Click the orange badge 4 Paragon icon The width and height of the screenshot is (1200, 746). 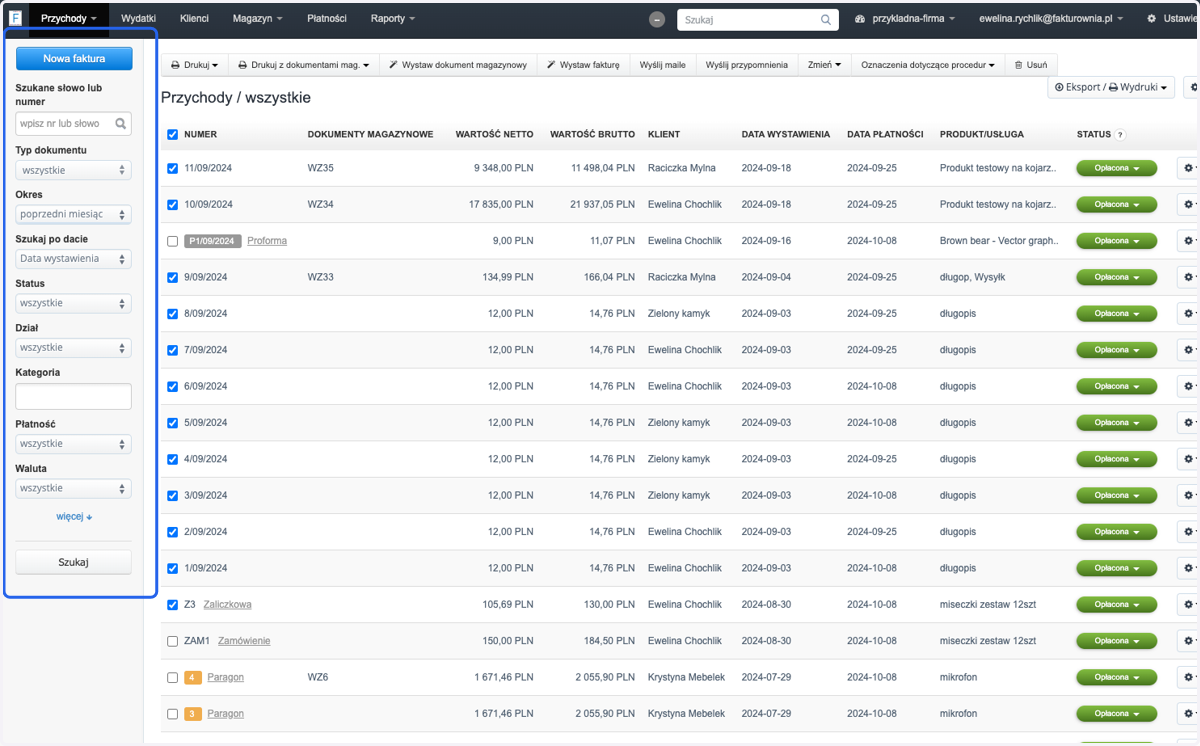click(193, 677)
